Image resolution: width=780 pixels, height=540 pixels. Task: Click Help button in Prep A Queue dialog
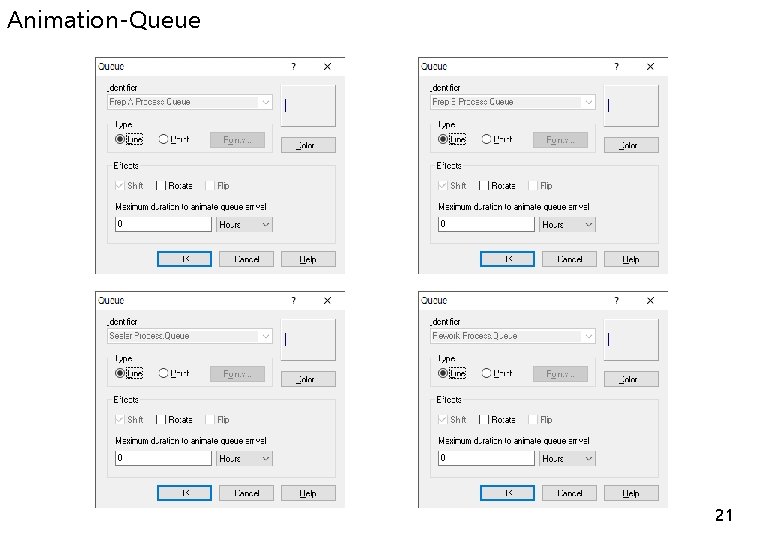pyautogui.click(x=308, y=259)
